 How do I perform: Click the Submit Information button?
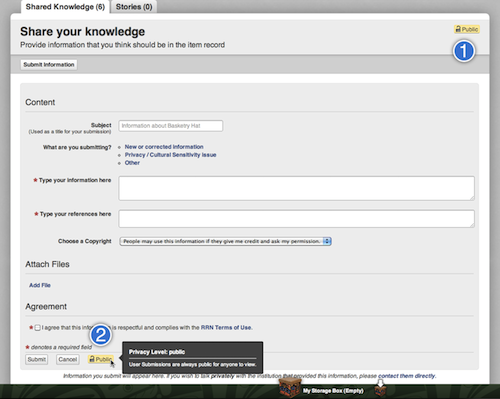point(49,65)
